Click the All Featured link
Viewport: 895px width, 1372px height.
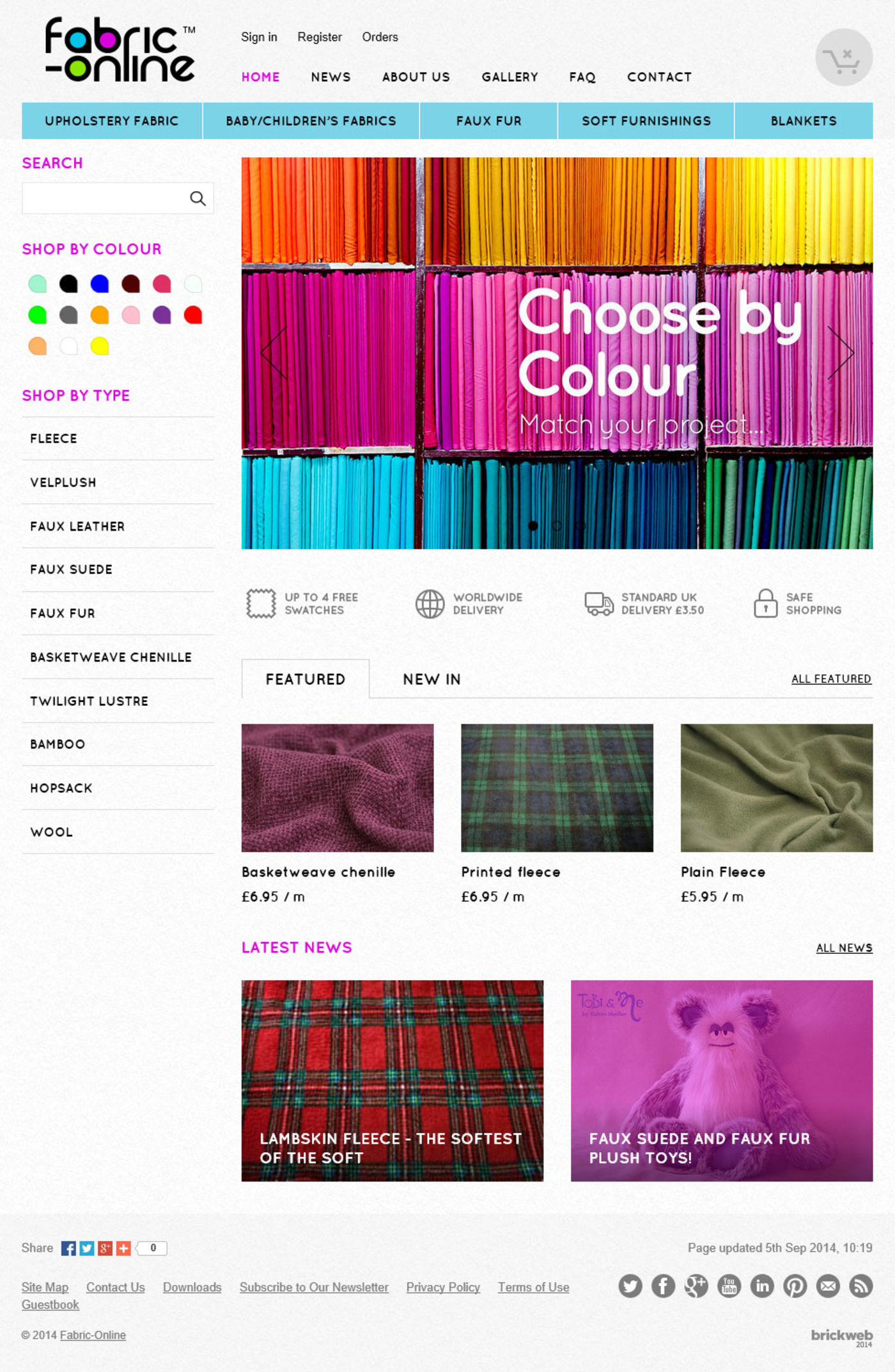pyautogui.click(x=831, y=679)
